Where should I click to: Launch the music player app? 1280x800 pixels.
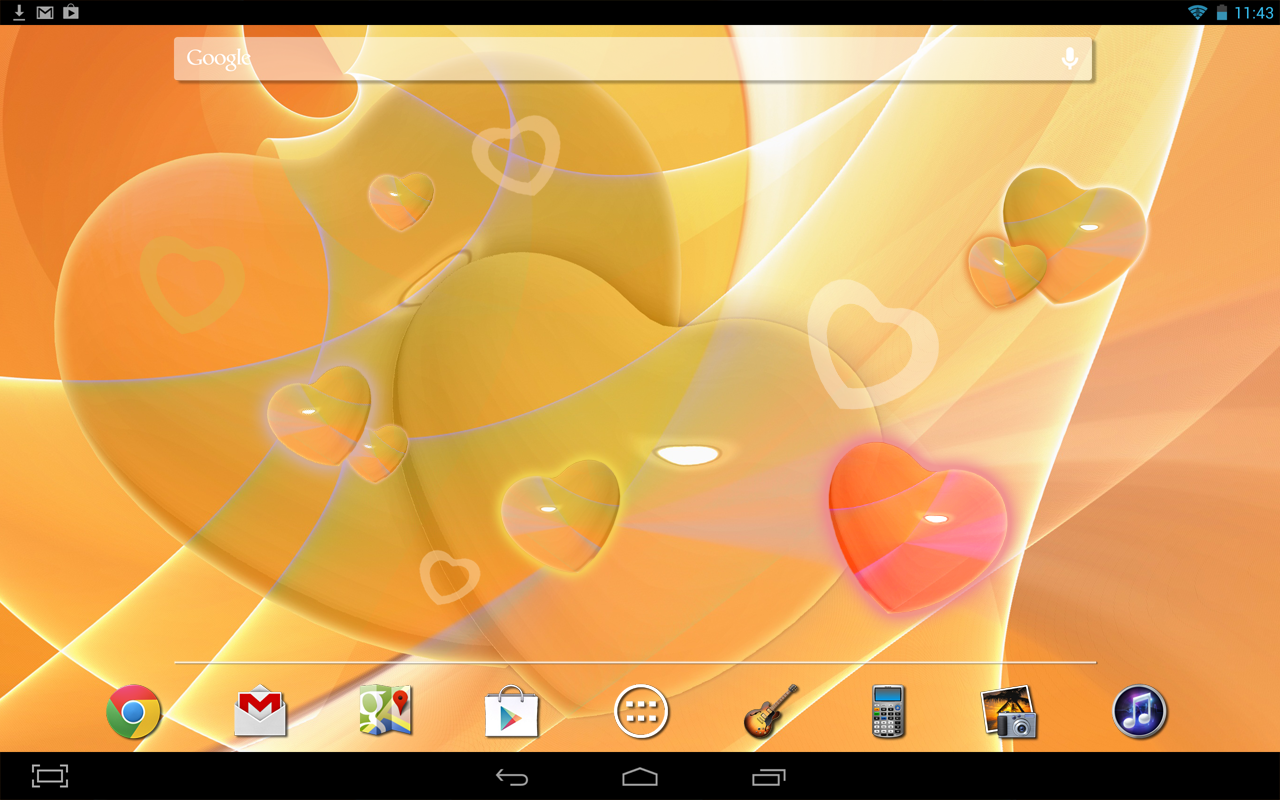[1140, 712]
